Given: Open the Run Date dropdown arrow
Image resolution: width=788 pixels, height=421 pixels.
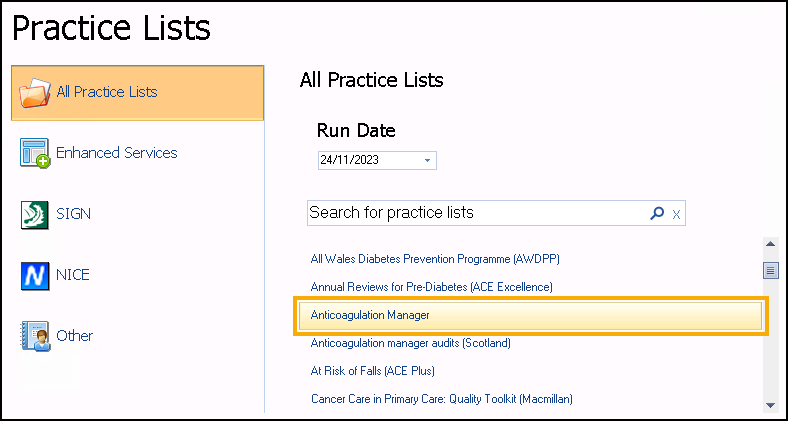Looking at the screenshot, I should [427, 160].
